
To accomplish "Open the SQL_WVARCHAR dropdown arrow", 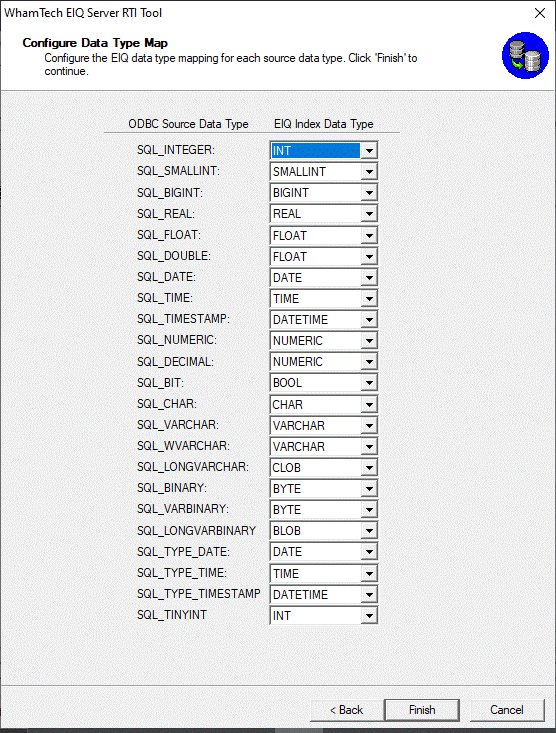I will point(369,446).
